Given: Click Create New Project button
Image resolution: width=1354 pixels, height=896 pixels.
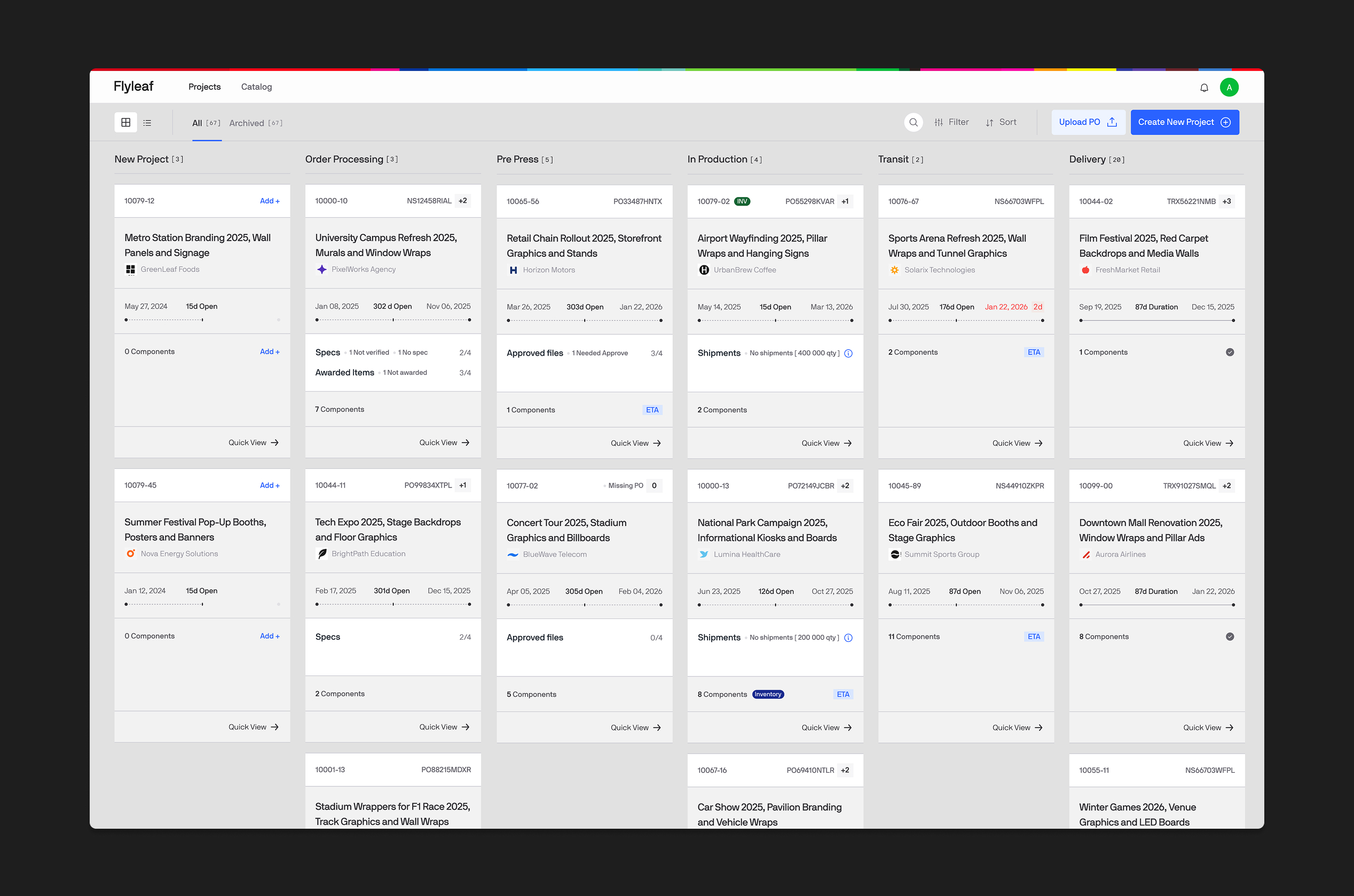Looking at the screenshot, I should (1184, 122).
